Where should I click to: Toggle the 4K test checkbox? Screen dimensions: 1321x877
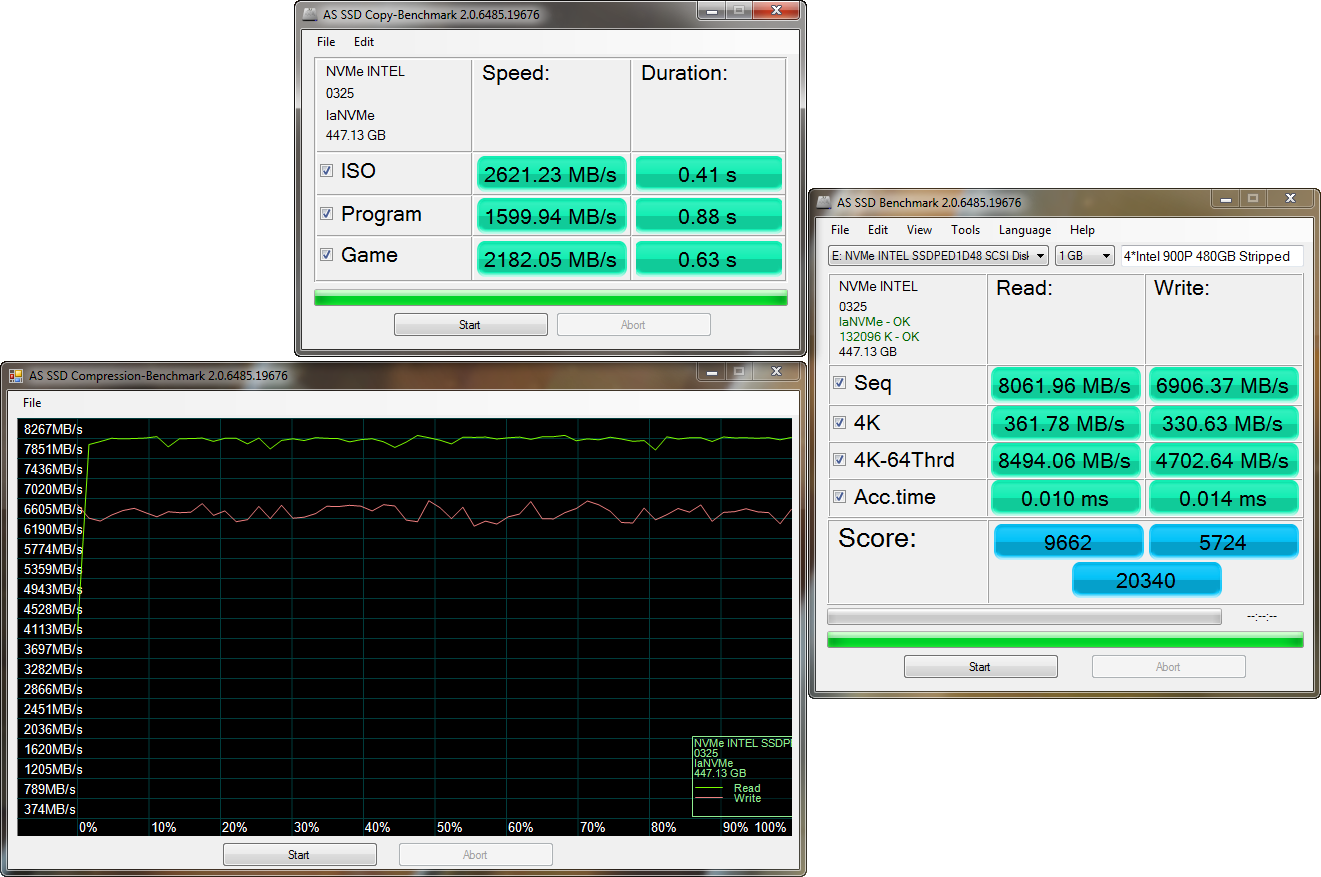coord(840,423)
